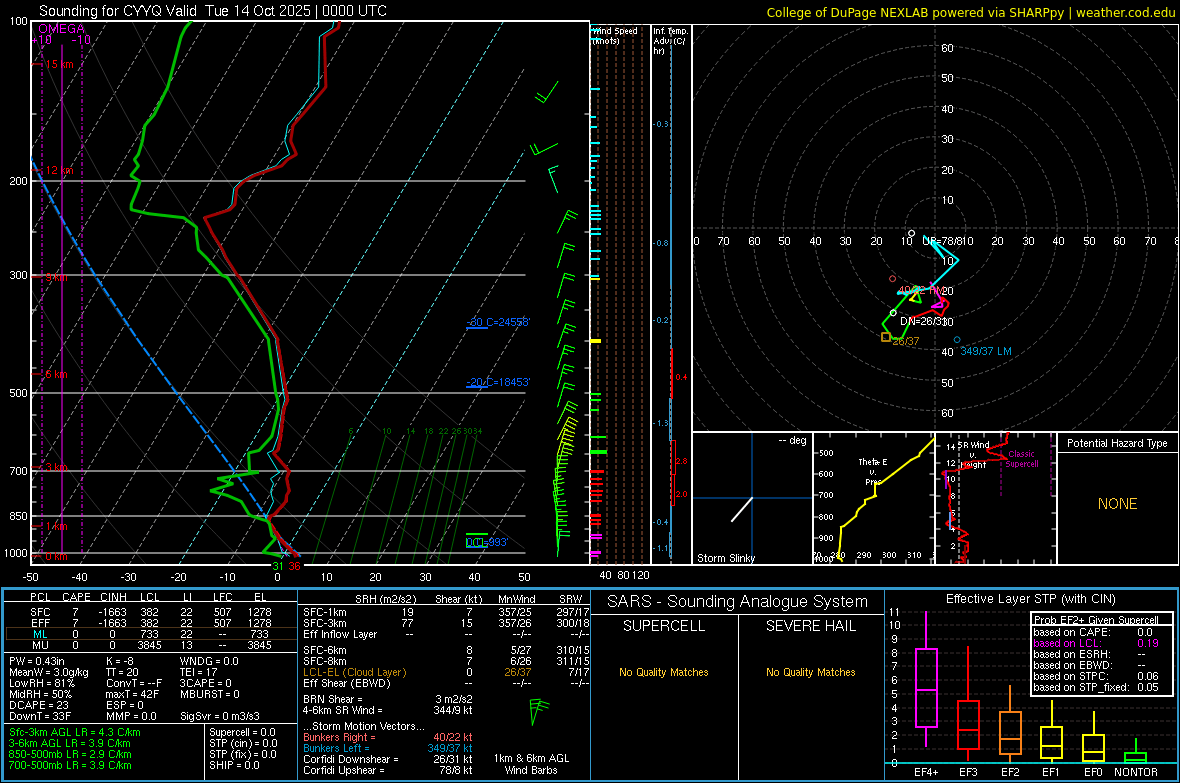Click the Storm Slinky panel label
1180x783 pixels.
725,558
